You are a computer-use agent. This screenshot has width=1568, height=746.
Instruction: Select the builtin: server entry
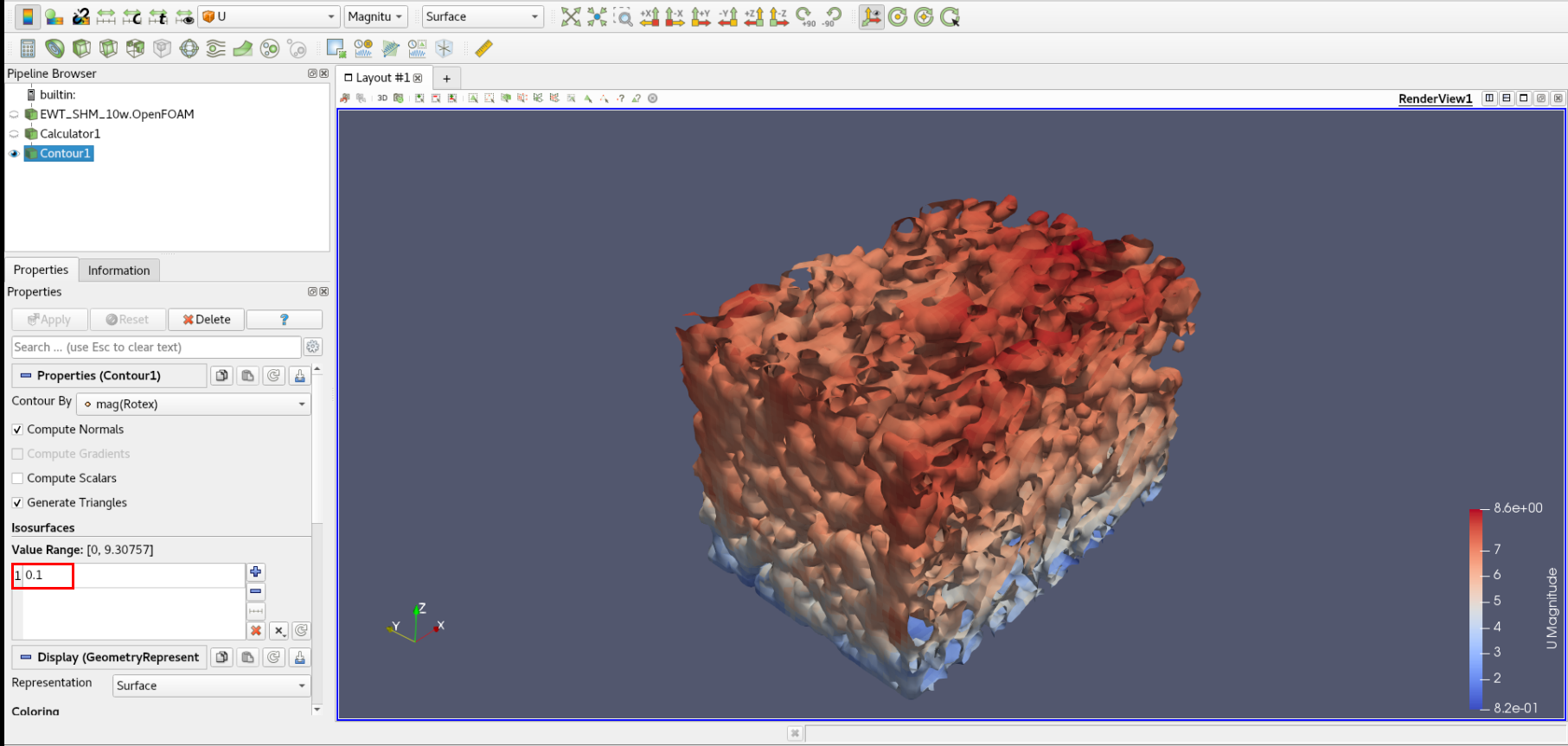click(52, 95)
